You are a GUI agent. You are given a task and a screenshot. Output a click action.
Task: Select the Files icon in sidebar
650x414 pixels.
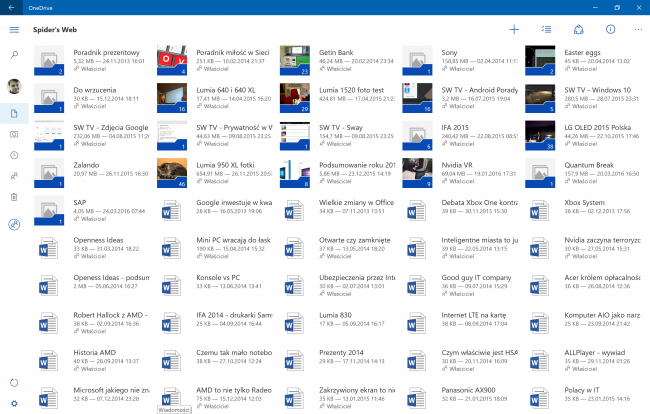click(14, 114)
